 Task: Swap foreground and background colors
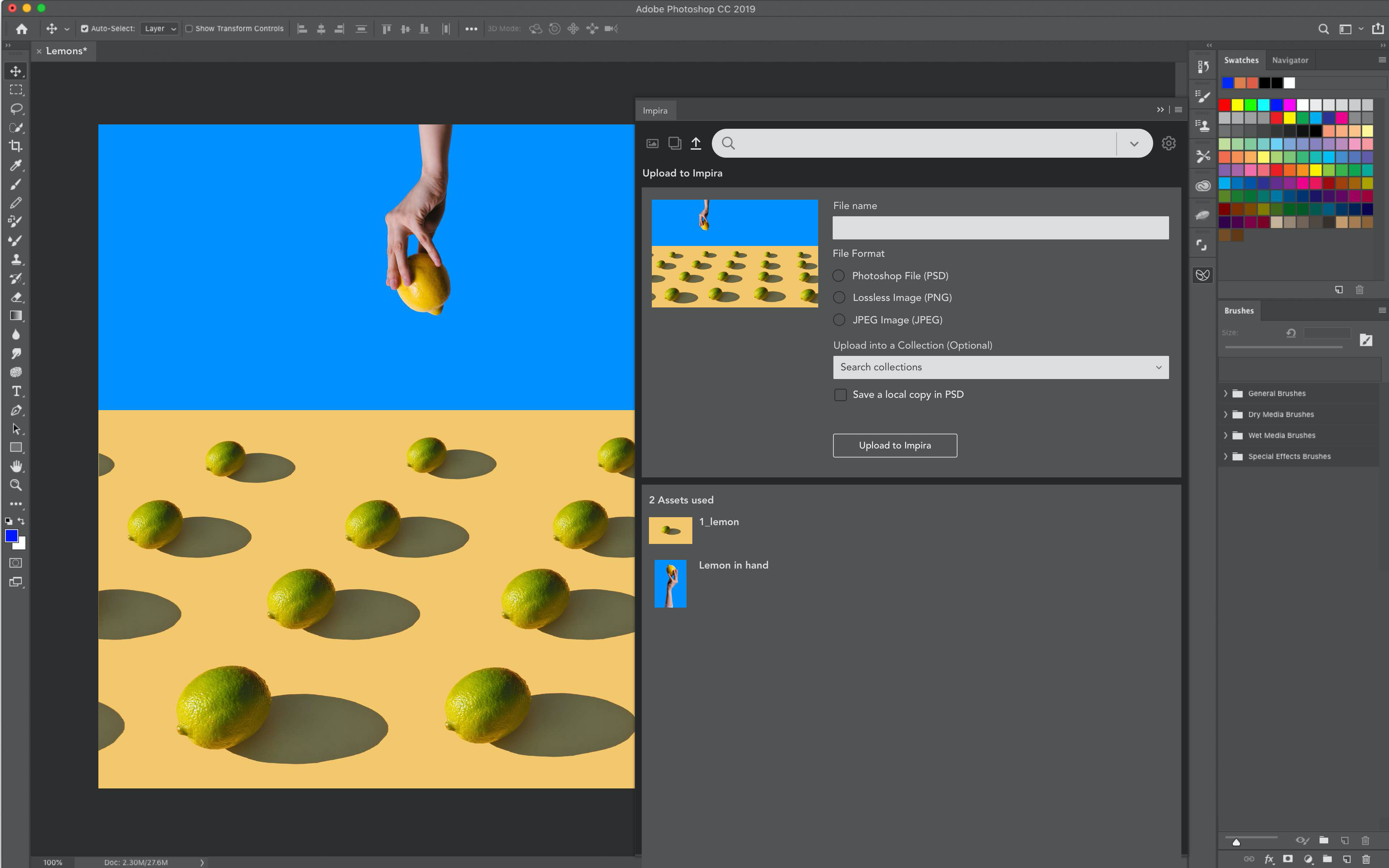[x=21, y=521]
